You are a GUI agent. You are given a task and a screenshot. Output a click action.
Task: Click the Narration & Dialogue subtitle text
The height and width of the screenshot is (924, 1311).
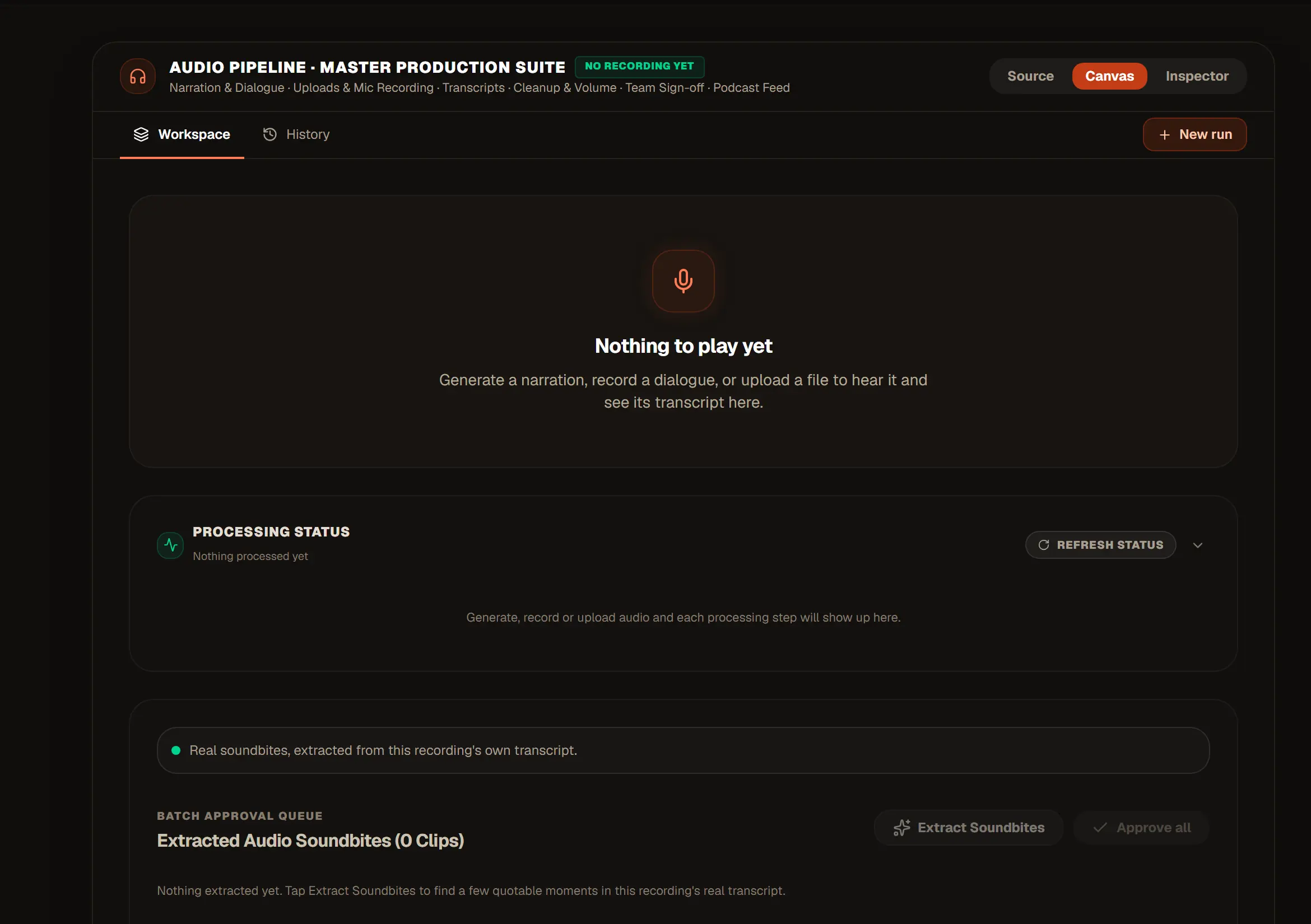[479, 88]
